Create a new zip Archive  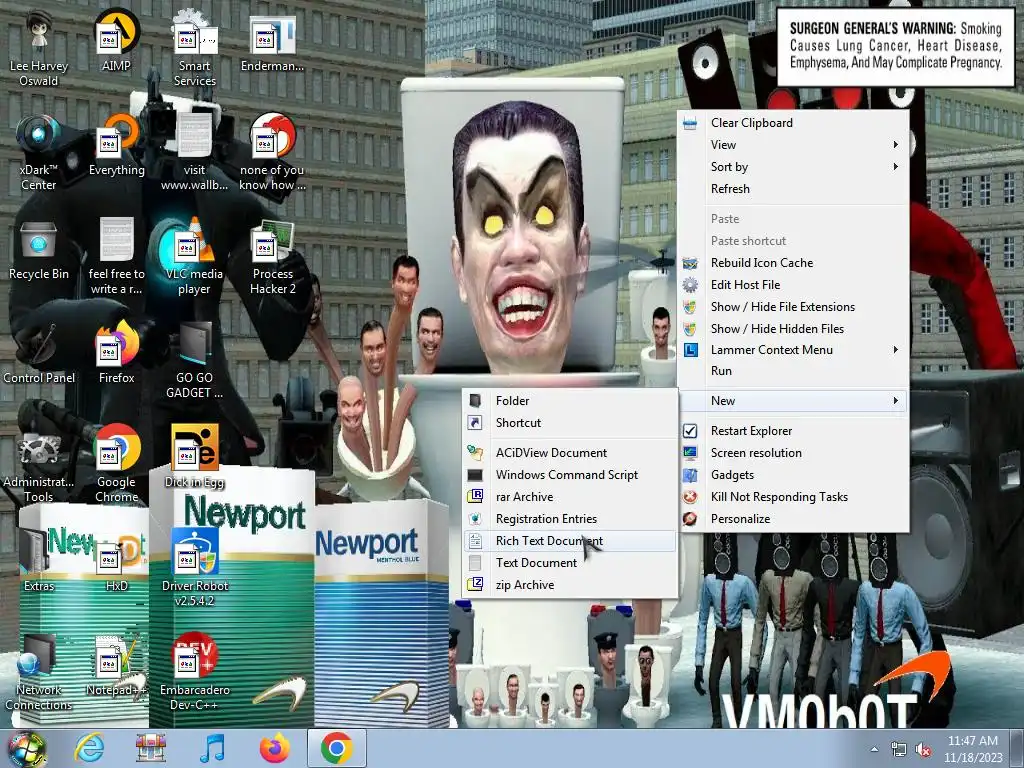coord(569,585)
